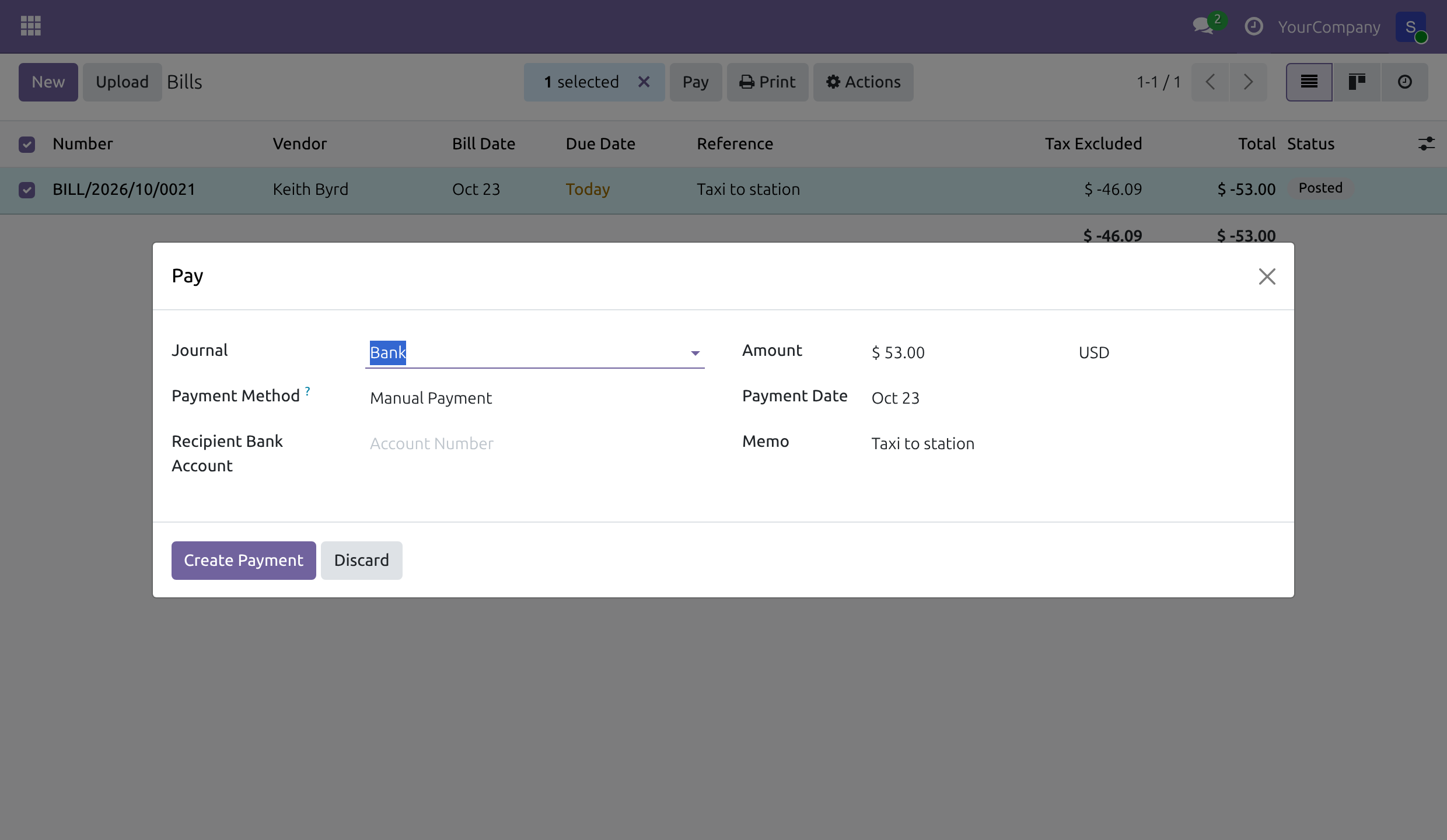Edit the Memo field Taxi to station
The image size is (1447, 840).
tap(1071, 443)
